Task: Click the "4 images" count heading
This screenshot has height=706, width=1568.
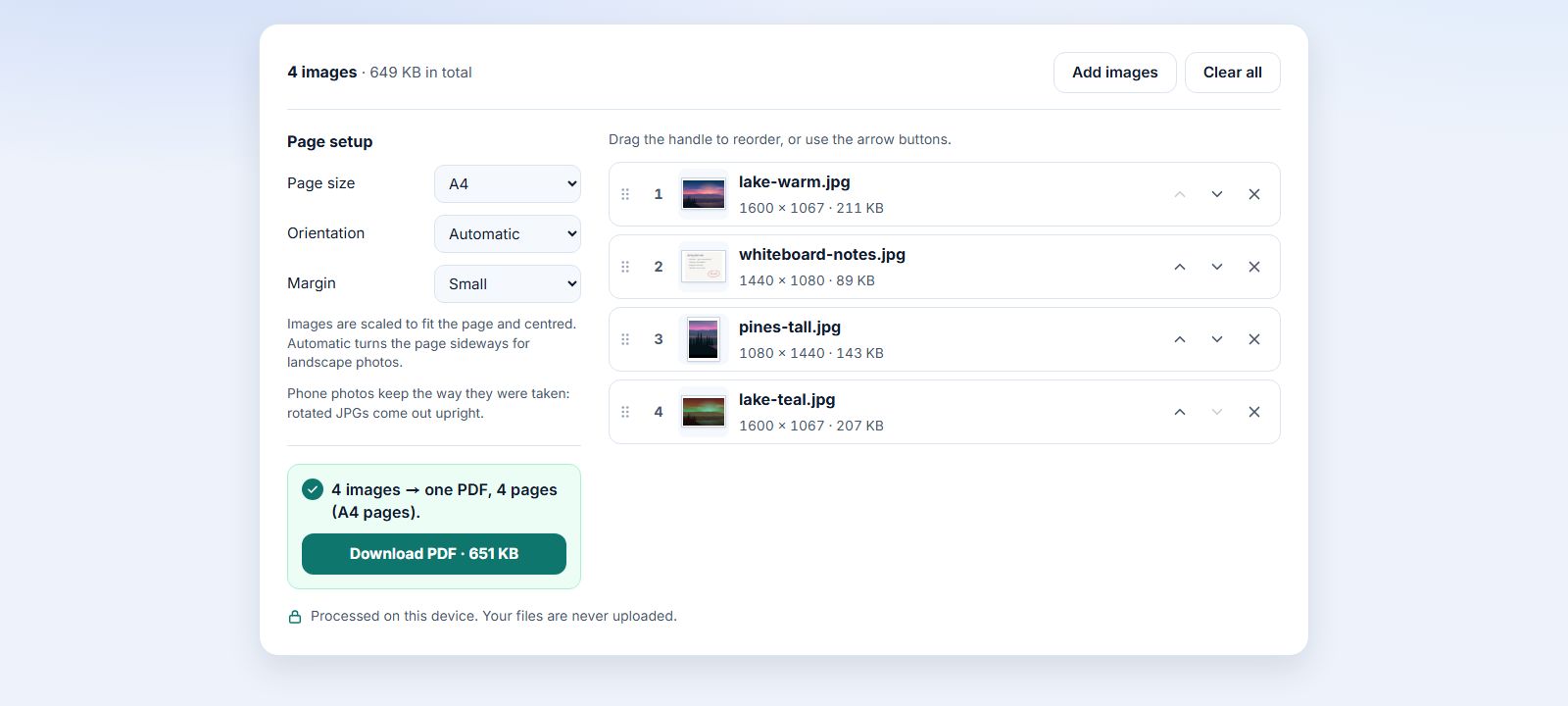Action: 322,73
